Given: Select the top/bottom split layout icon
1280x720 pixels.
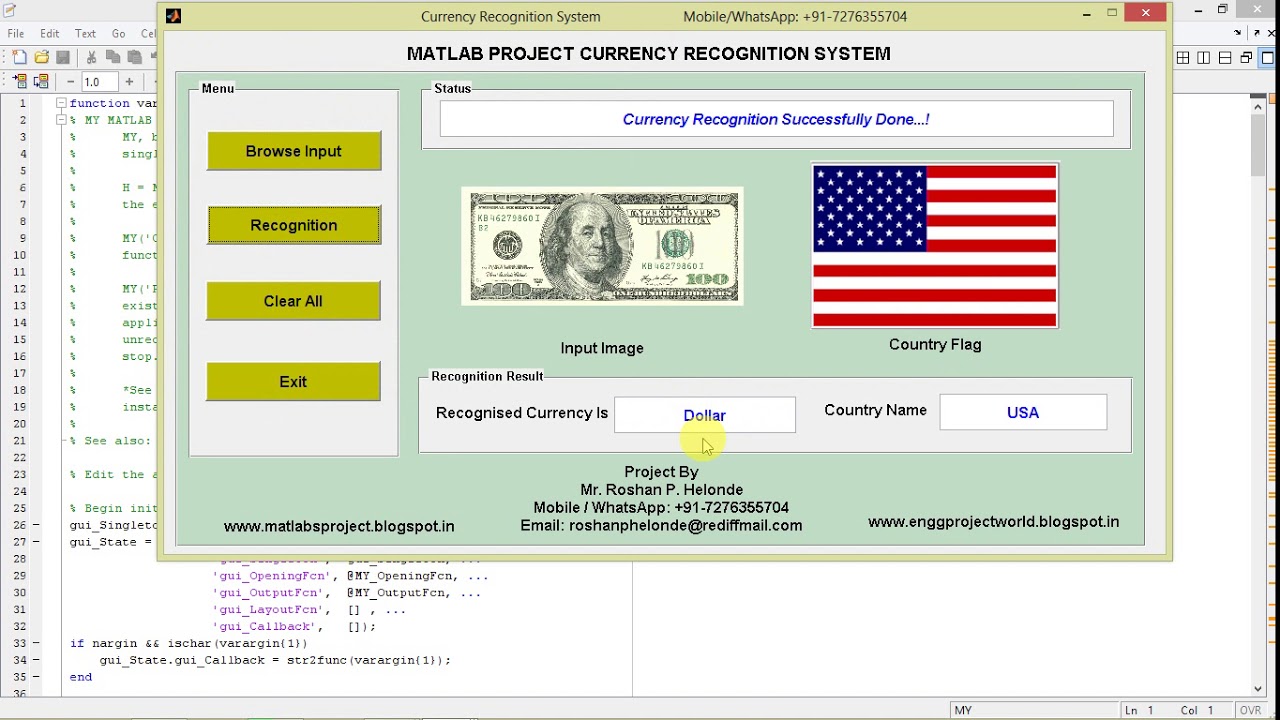Looking at the screenshot, I should pyautogui.click(x=1225, y=58).
